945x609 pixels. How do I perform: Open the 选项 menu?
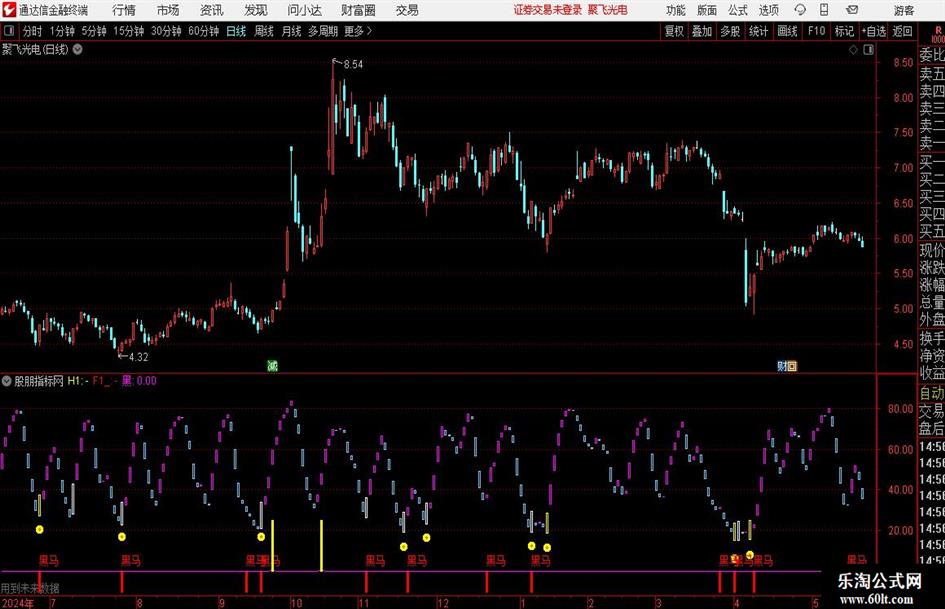click(x=768, y=10)
